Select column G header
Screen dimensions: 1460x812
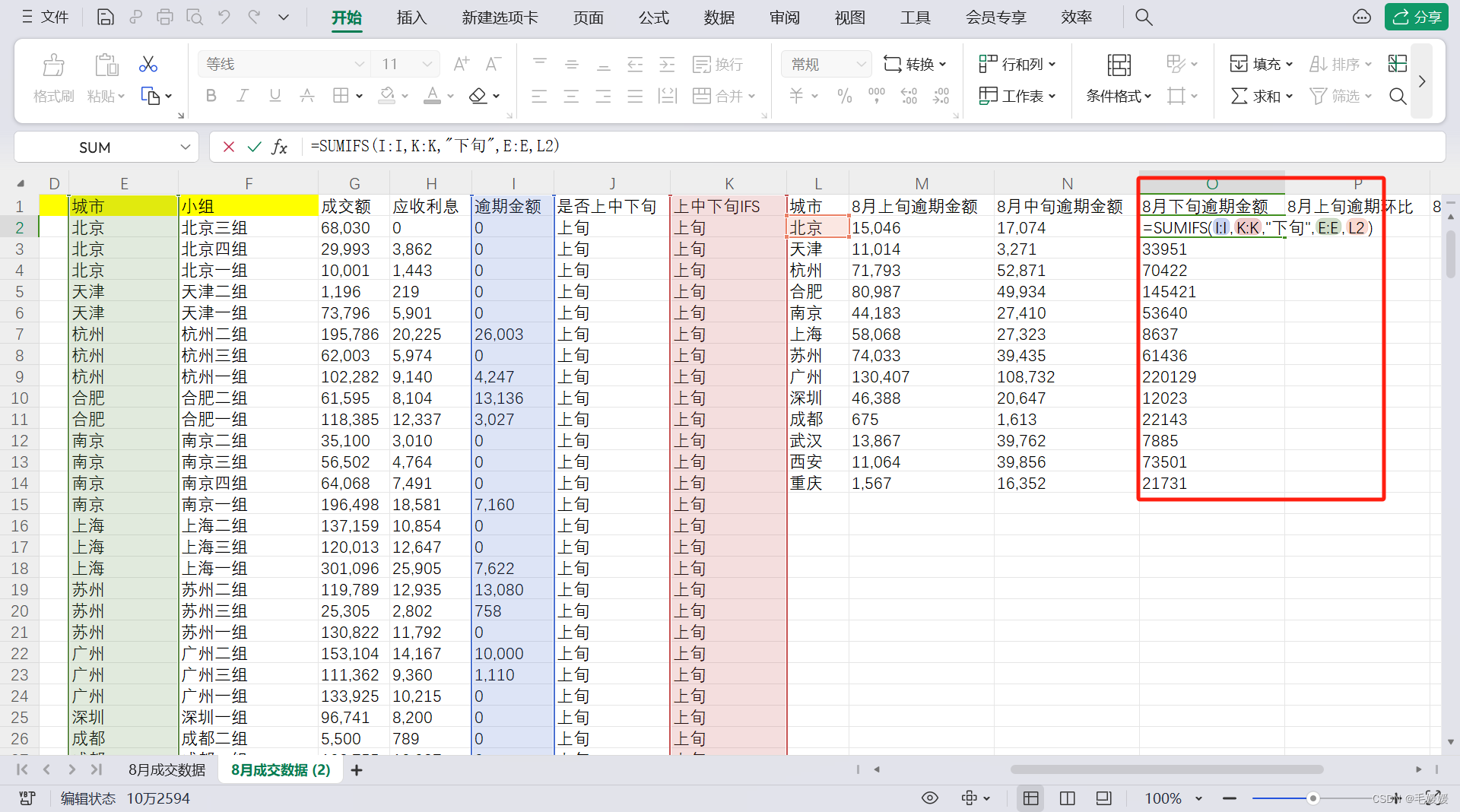pos(354,183)
